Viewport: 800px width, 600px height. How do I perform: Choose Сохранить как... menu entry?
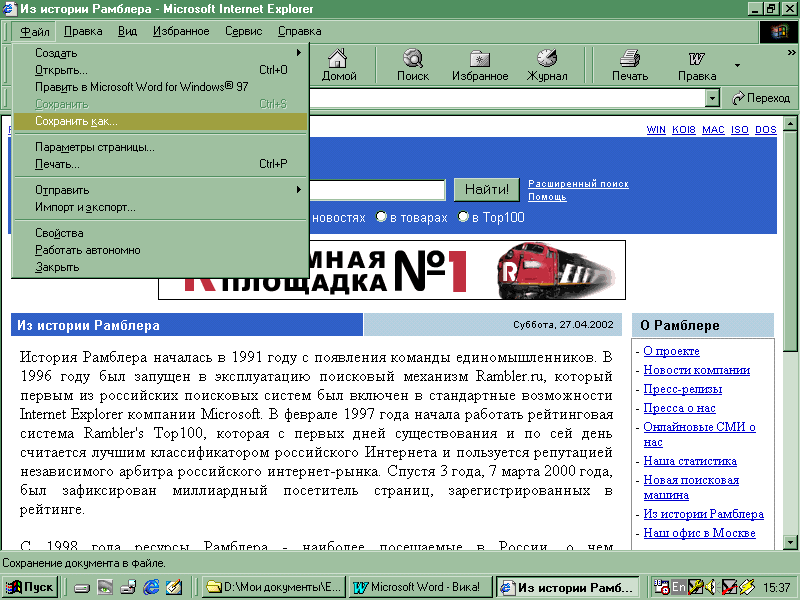(161, 121)
